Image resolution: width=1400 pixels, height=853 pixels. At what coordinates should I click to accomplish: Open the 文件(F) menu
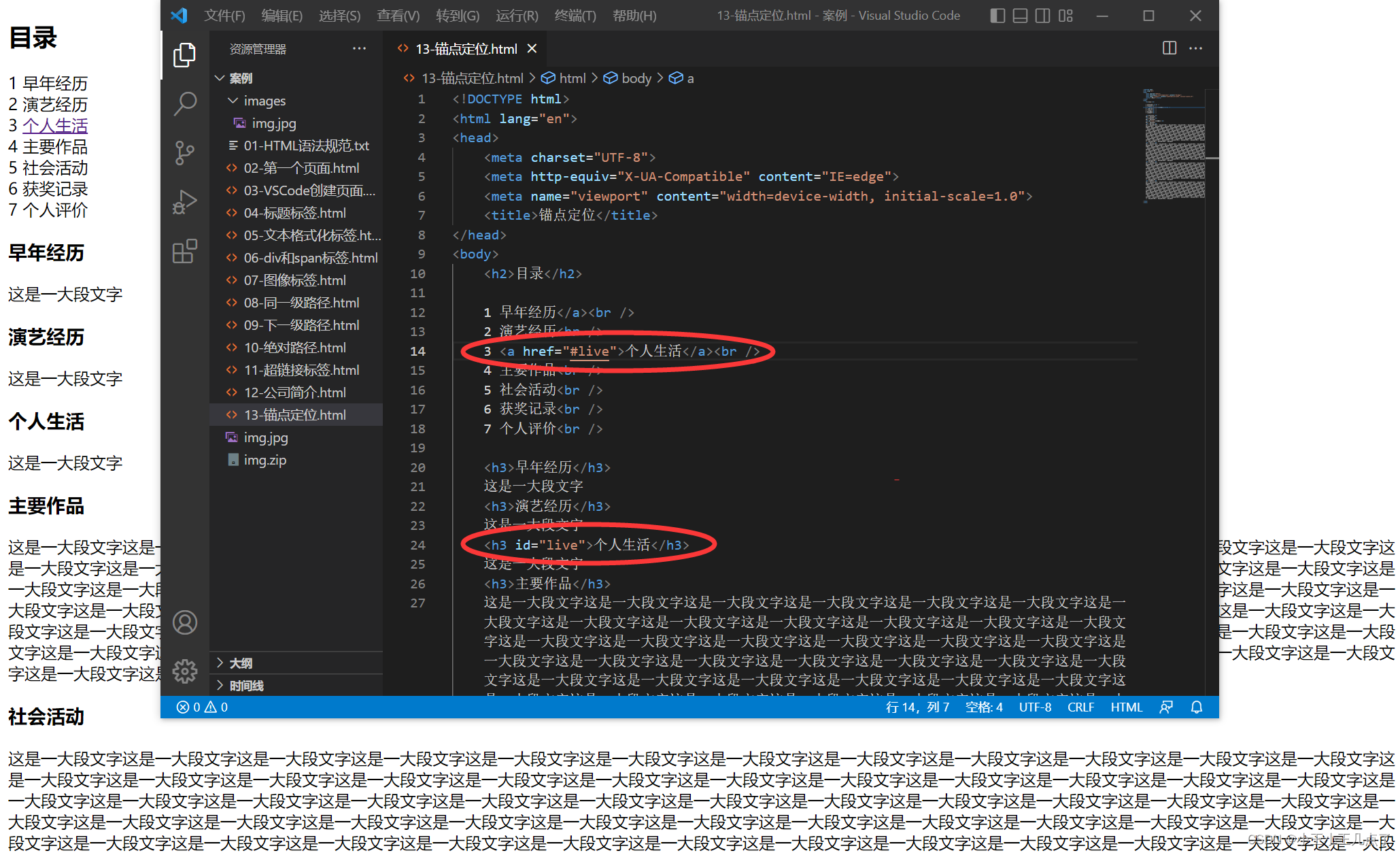pyautogui.click(x=224, y=15)
